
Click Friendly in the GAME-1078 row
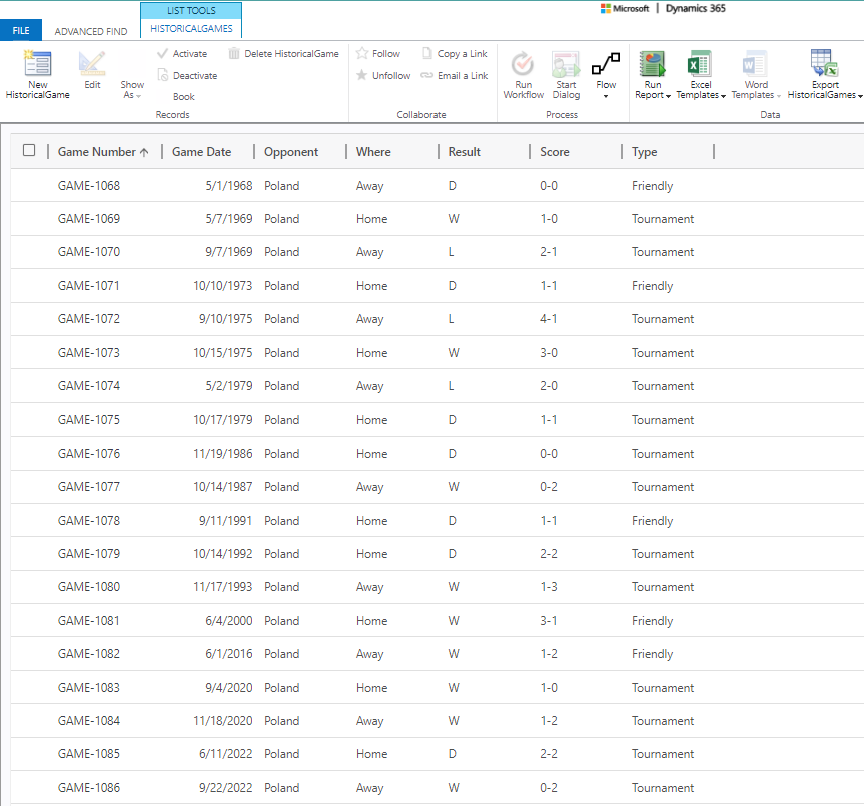click(x=652, y=521)
